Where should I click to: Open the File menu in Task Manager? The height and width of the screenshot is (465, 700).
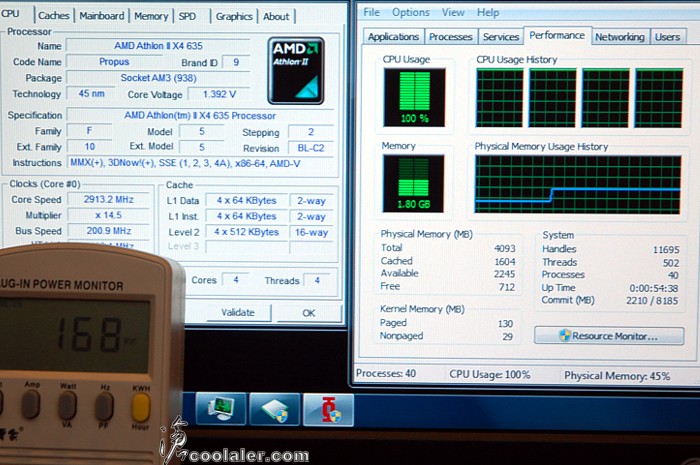coord(371,12)
